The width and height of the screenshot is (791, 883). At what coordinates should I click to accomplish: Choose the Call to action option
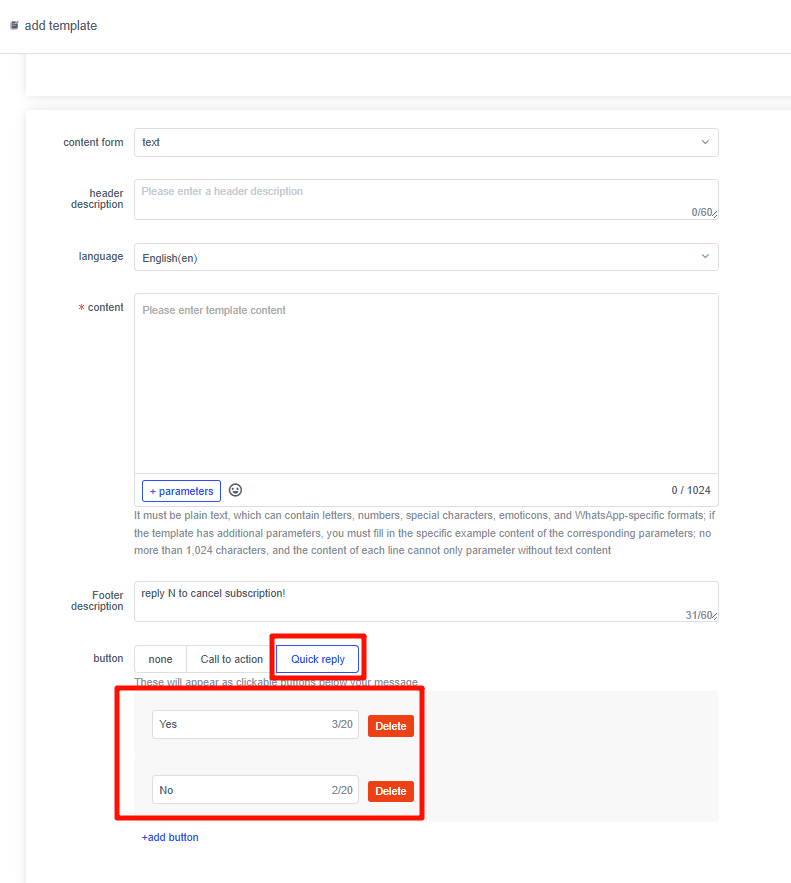point(231,659)
